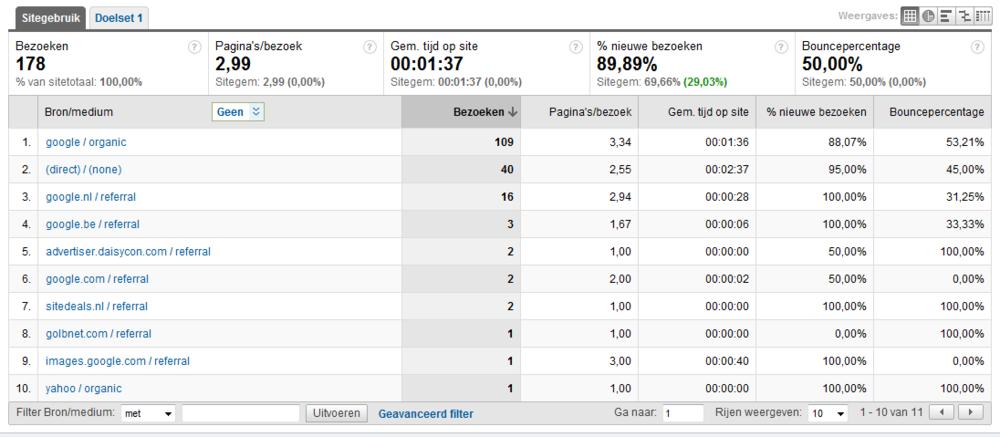Viewport: 1000px width, 437px height.
Task: Open help icon for Gem. tijd op site
Action: pos(576,47)
